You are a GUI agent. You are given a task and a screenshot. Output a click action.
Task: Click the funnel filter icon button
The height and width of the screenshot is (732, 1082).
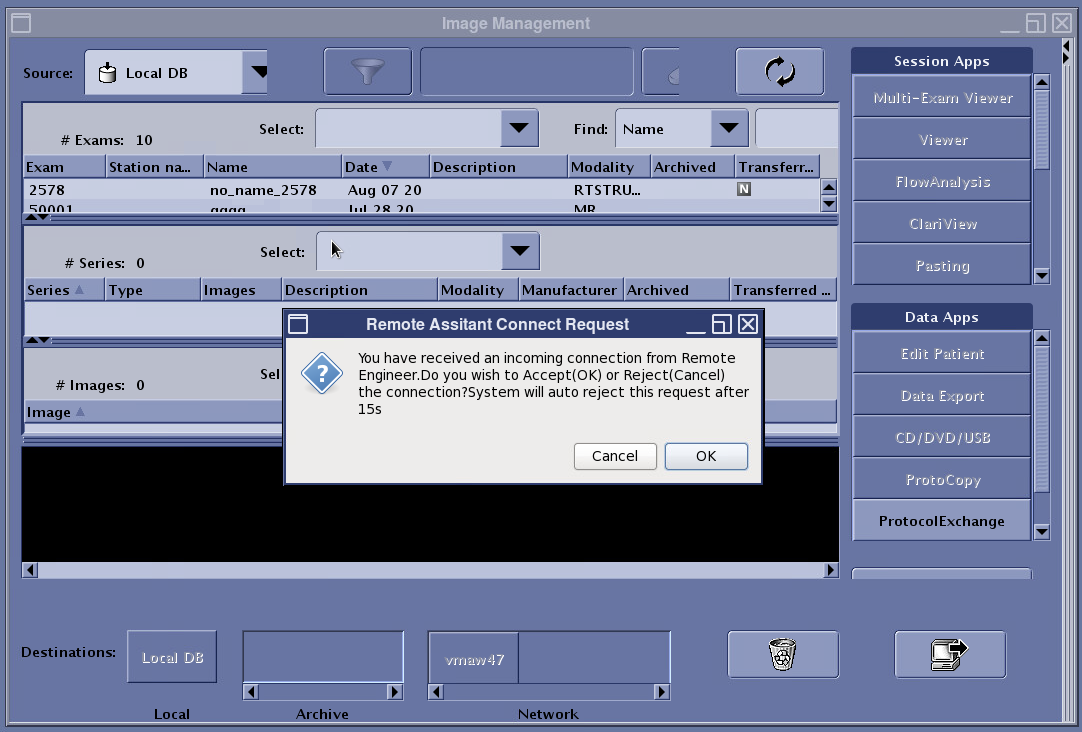(367, 72)
